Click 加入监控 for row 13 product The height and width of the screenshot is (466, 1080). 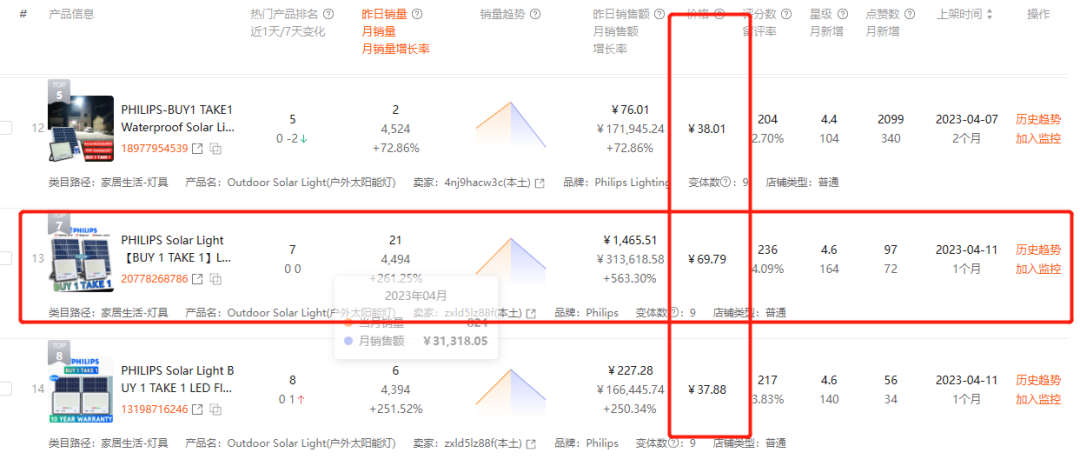click(1038, 269)
